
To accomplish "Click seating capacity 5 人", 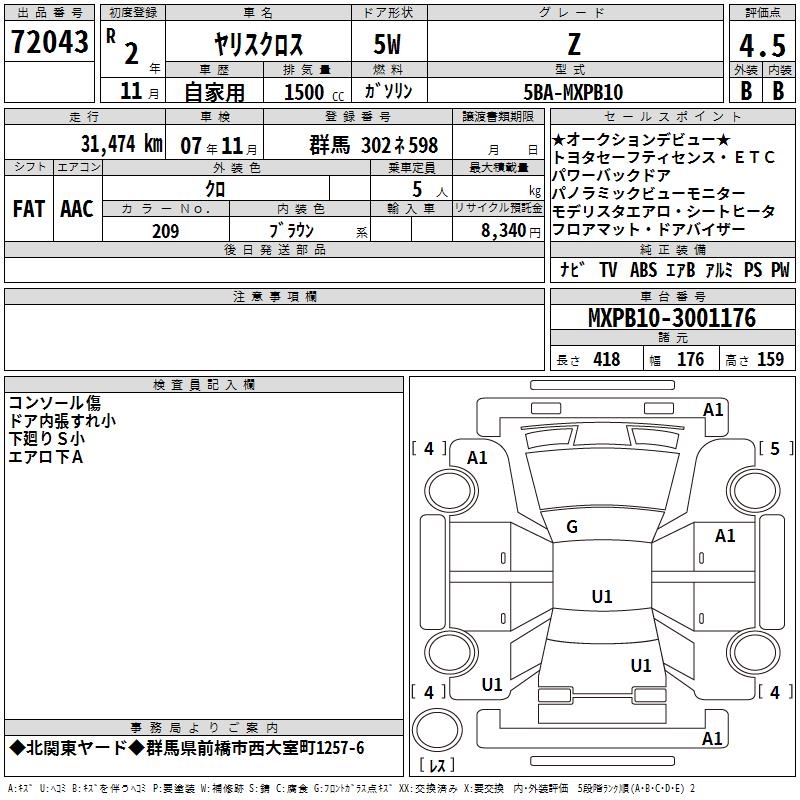I will point(430,190).
